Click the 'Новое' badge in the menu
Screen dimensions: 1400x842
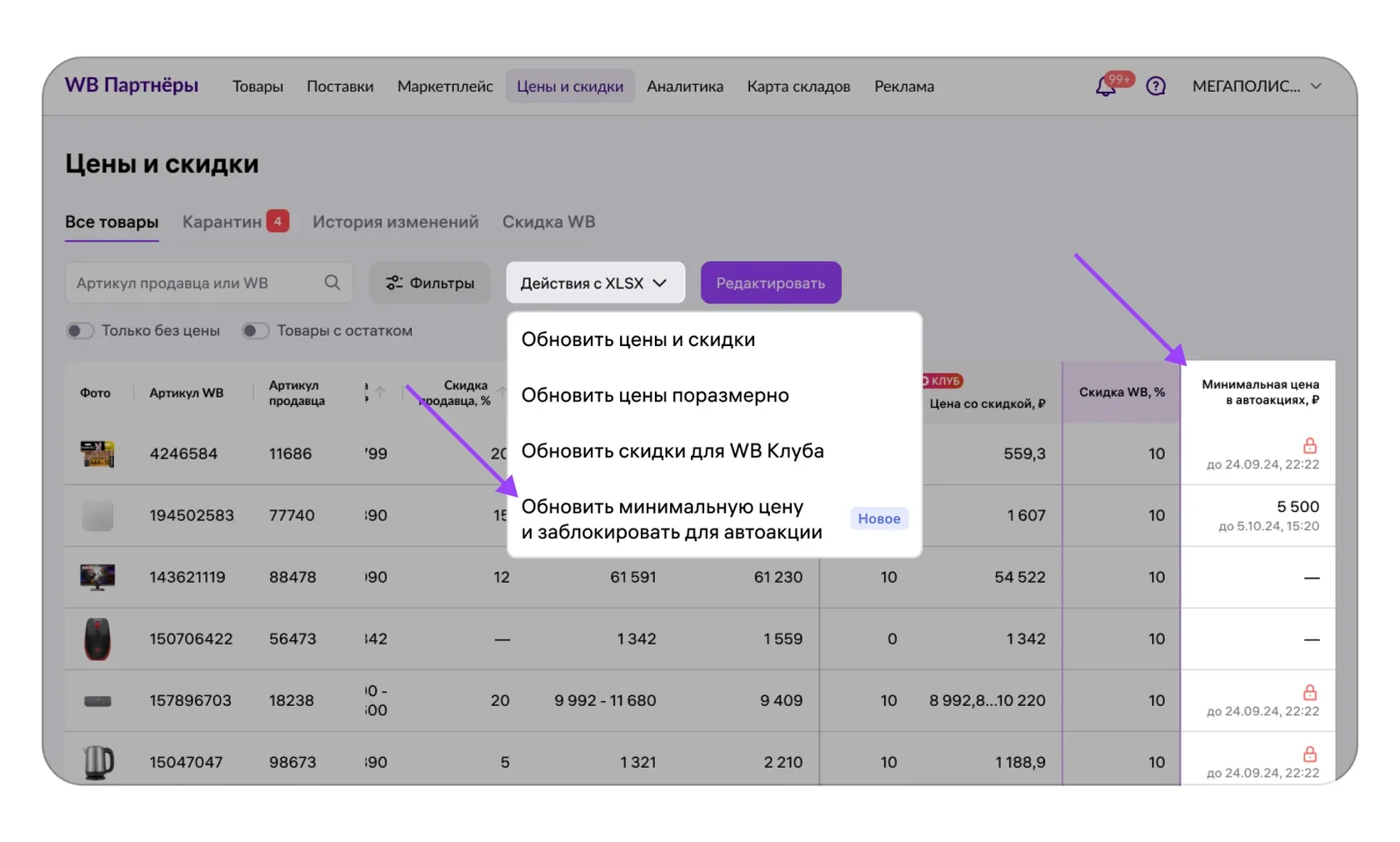pyautogui.click(x=879, y=519)
